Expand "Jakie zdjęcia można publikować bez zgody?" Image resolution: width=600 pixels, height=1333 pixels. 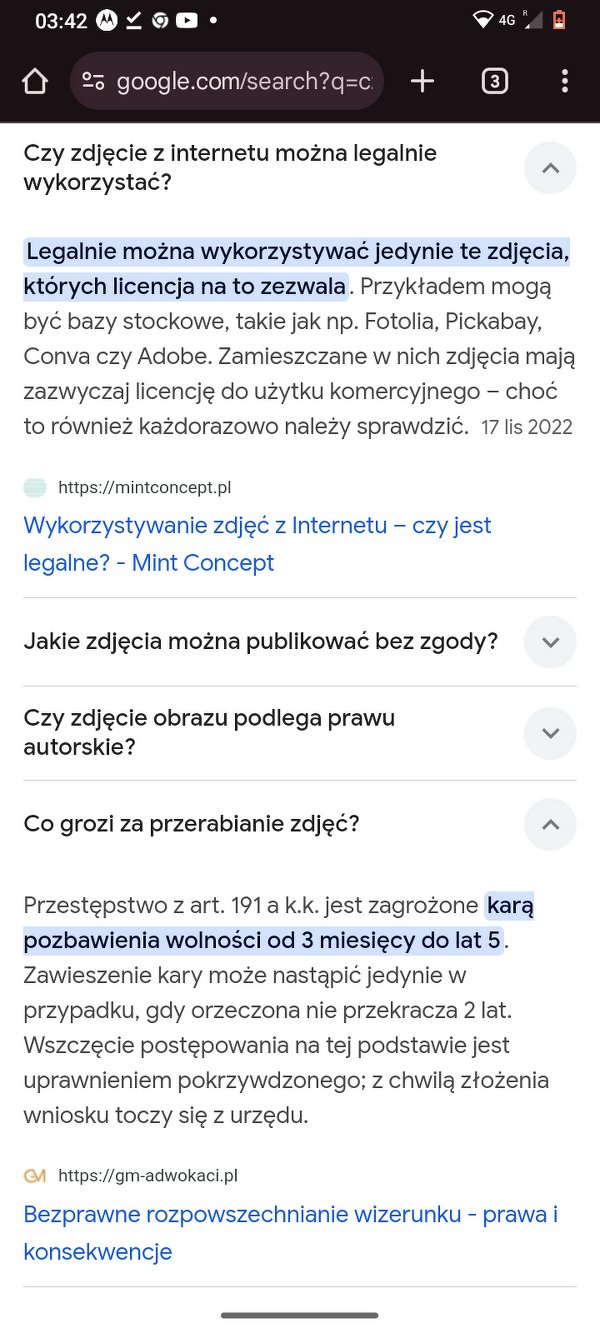coord(550,642)
